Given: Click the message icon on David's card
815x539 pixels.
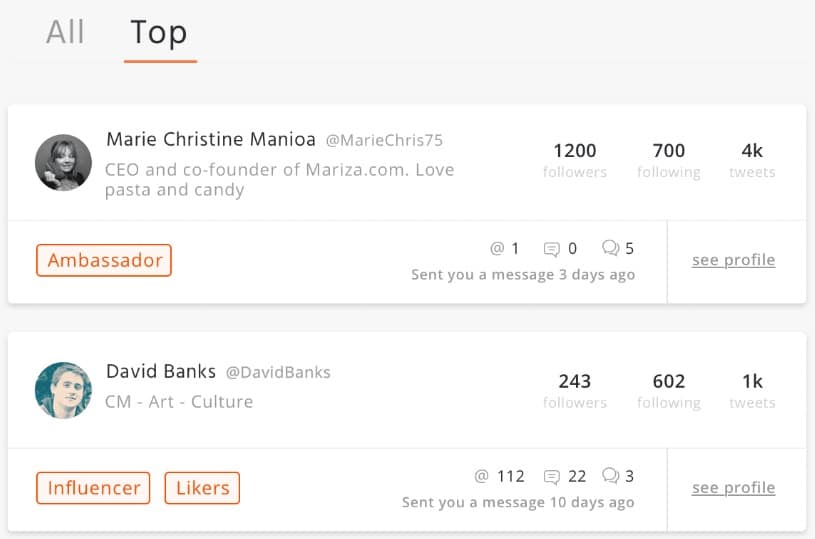Looking at the screenshot, I should click(x=551, y=477).
